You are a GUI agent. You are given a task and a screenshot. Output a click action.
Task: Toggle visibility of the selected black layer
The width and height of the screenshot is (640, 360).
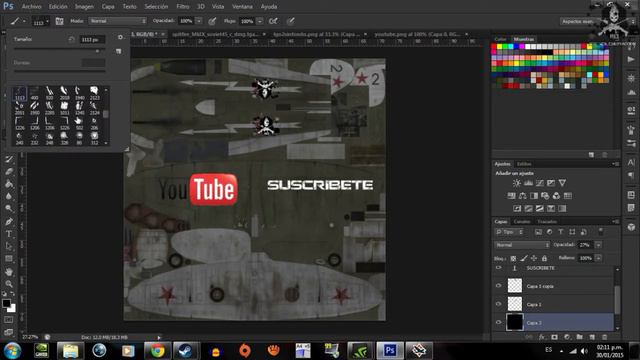coord(499,322)
